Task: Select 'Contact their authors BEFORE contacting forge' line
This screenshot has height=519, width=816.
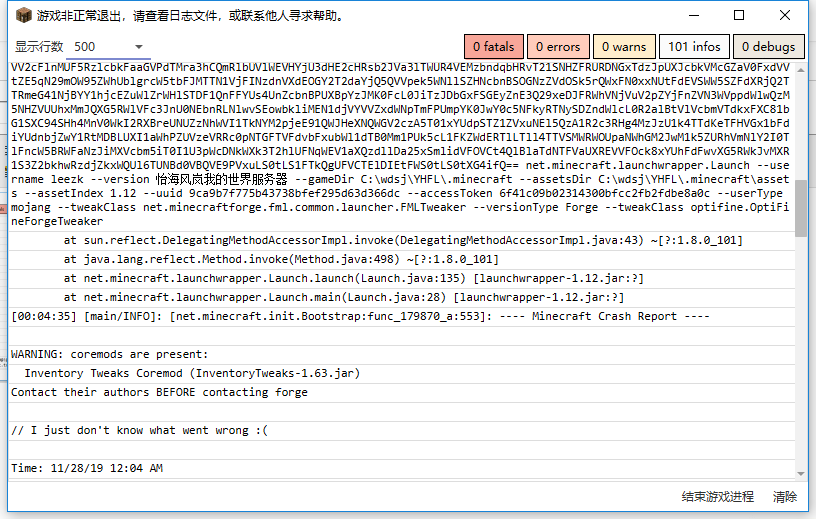Action: (x=401, y=393)
